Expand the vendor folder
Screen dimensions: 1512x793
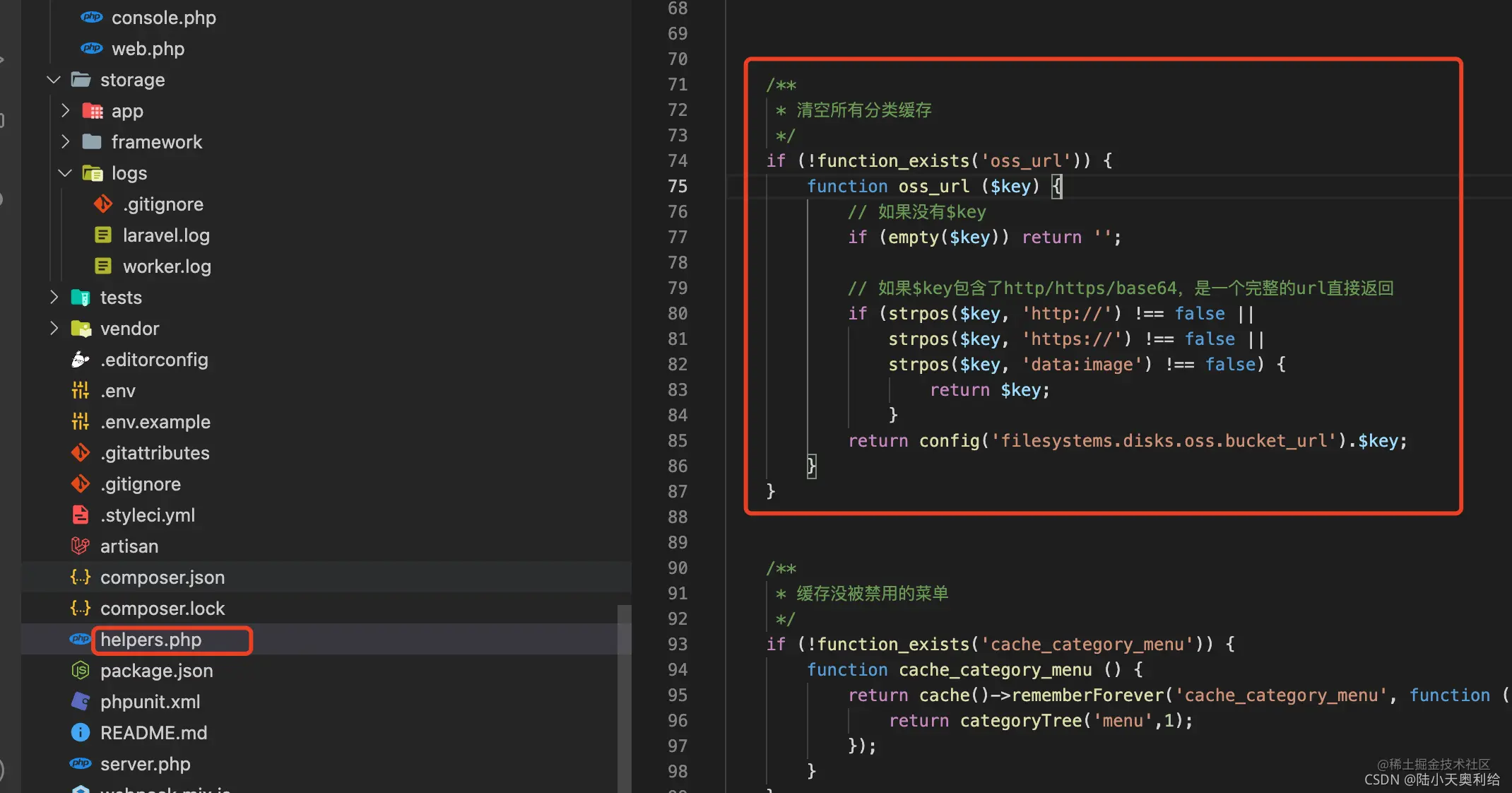pyautogui.click(x=54, y=328)
